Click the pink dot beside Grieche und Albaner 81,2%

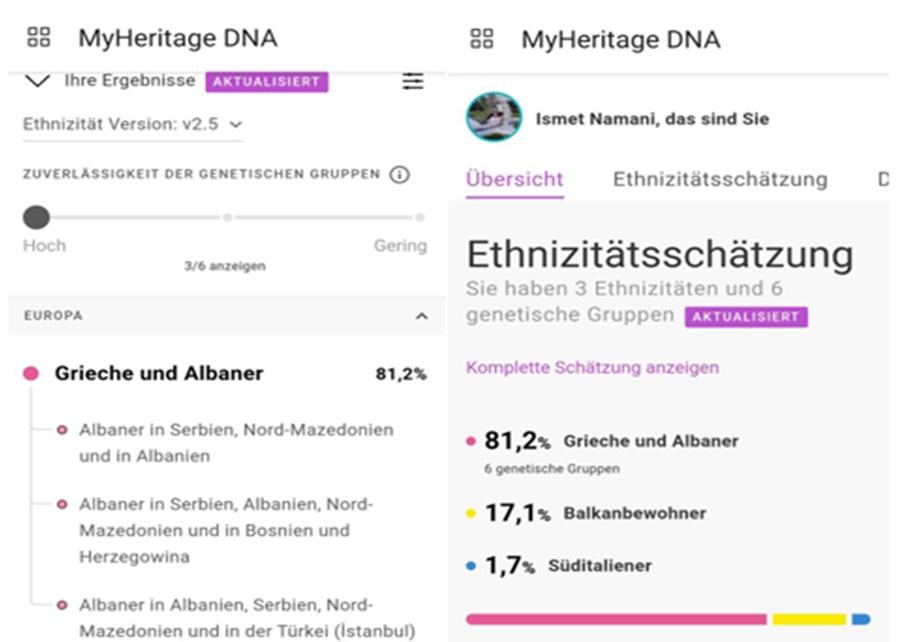[x=31, y=373]
